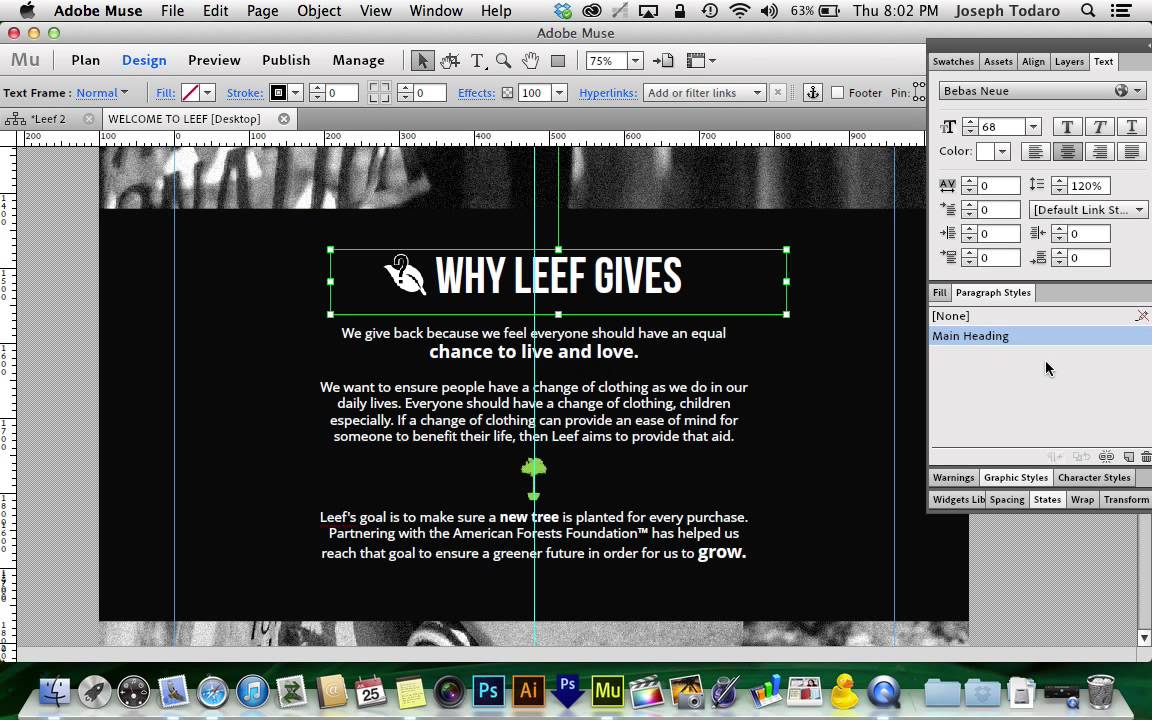This screenshot has width=1152, height=720.
Task: Open the Stroke color dropdown arrow
Action: (295, 93)
